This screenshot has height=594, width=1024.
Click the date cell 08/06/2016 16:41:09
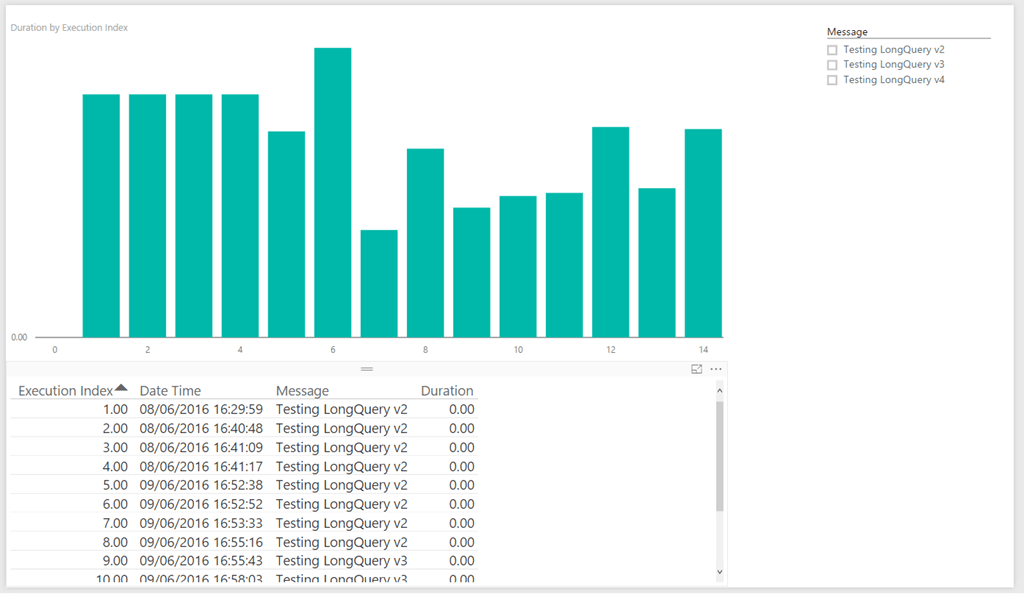pyautogui.click(x=201, y=448)
